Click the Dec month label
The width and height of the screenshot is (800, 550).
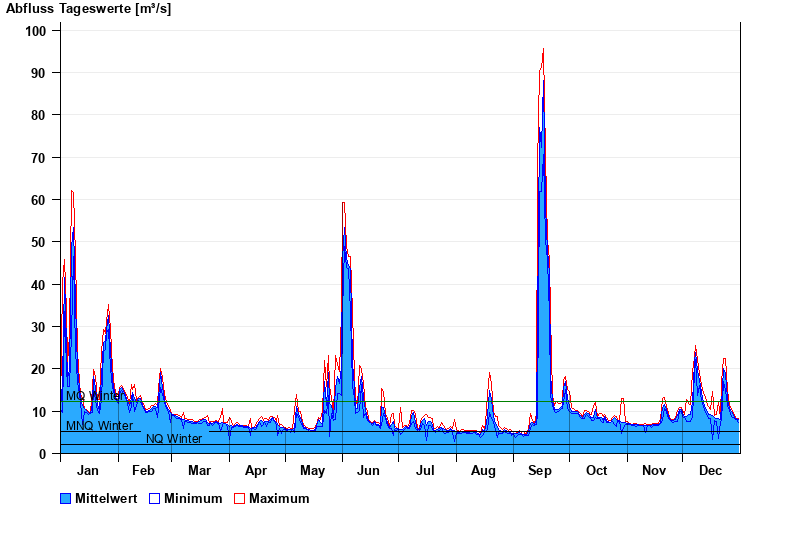[710, 471]
